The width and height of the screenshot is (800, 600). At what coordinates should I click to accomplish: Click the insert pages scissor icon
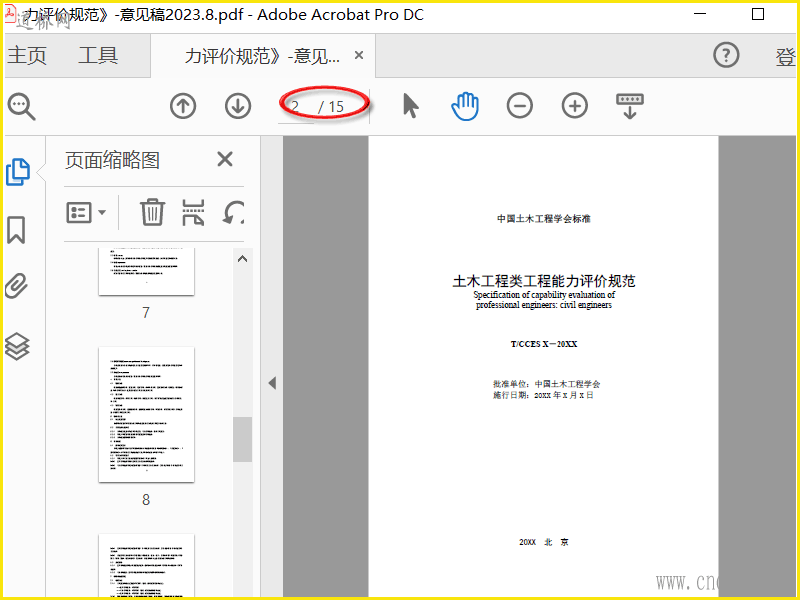[193, 212]
